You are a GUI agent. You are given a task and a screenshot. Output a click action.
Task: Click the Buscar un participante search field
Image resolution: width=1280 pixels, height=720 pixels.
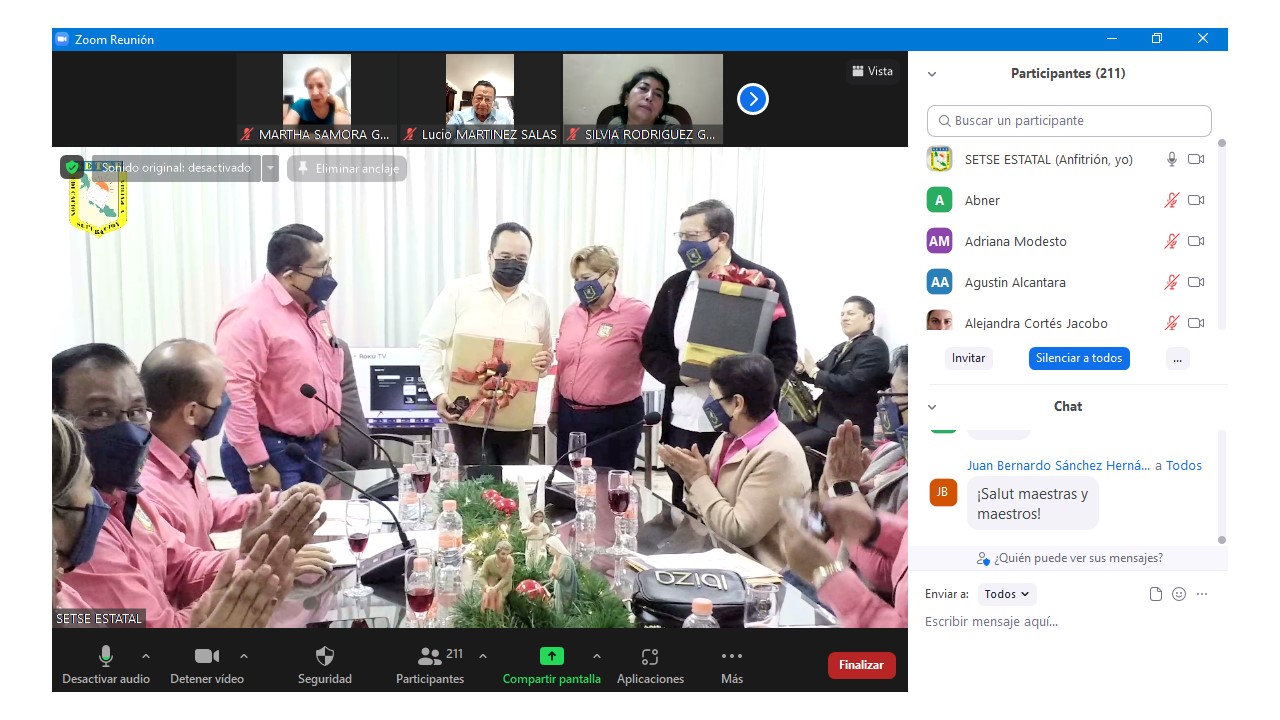click(x=1069, y=120)
